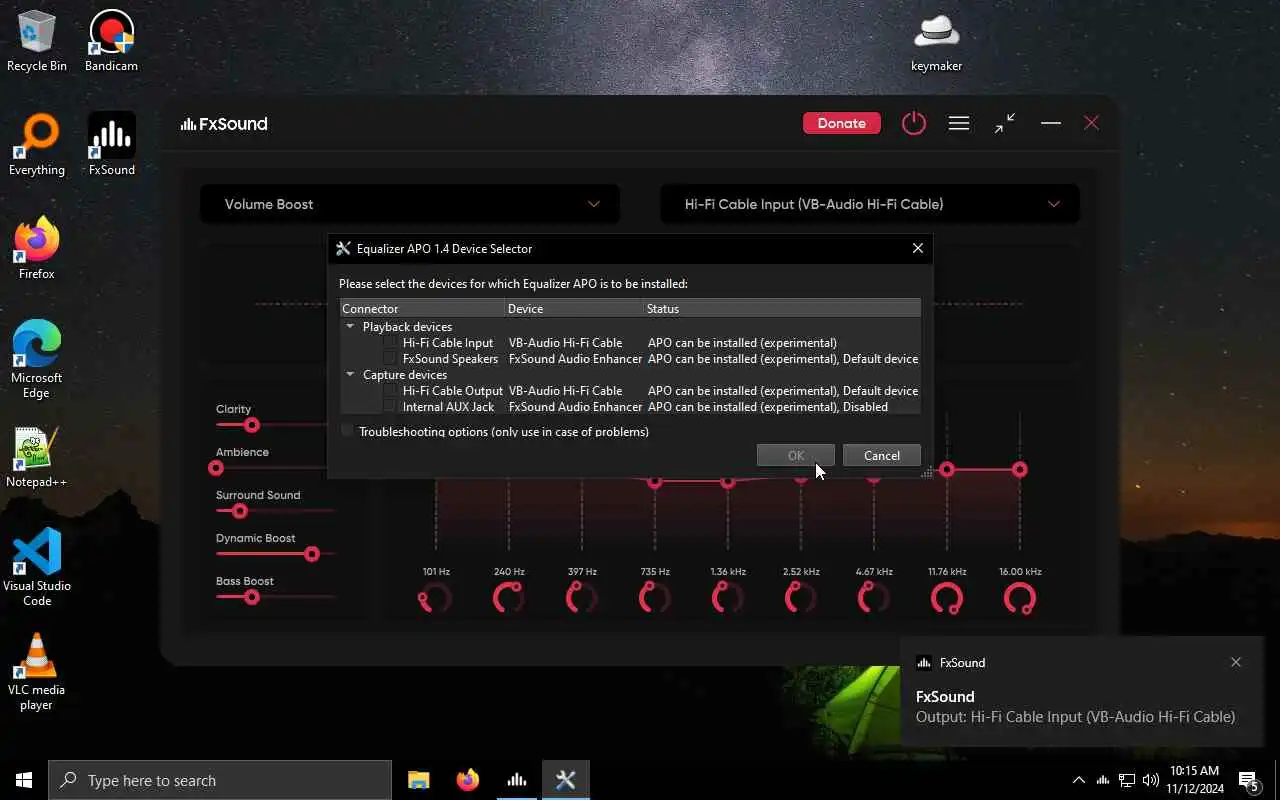Check the Hi-Fi Cable Input device checkbox

tap(390, 343)
